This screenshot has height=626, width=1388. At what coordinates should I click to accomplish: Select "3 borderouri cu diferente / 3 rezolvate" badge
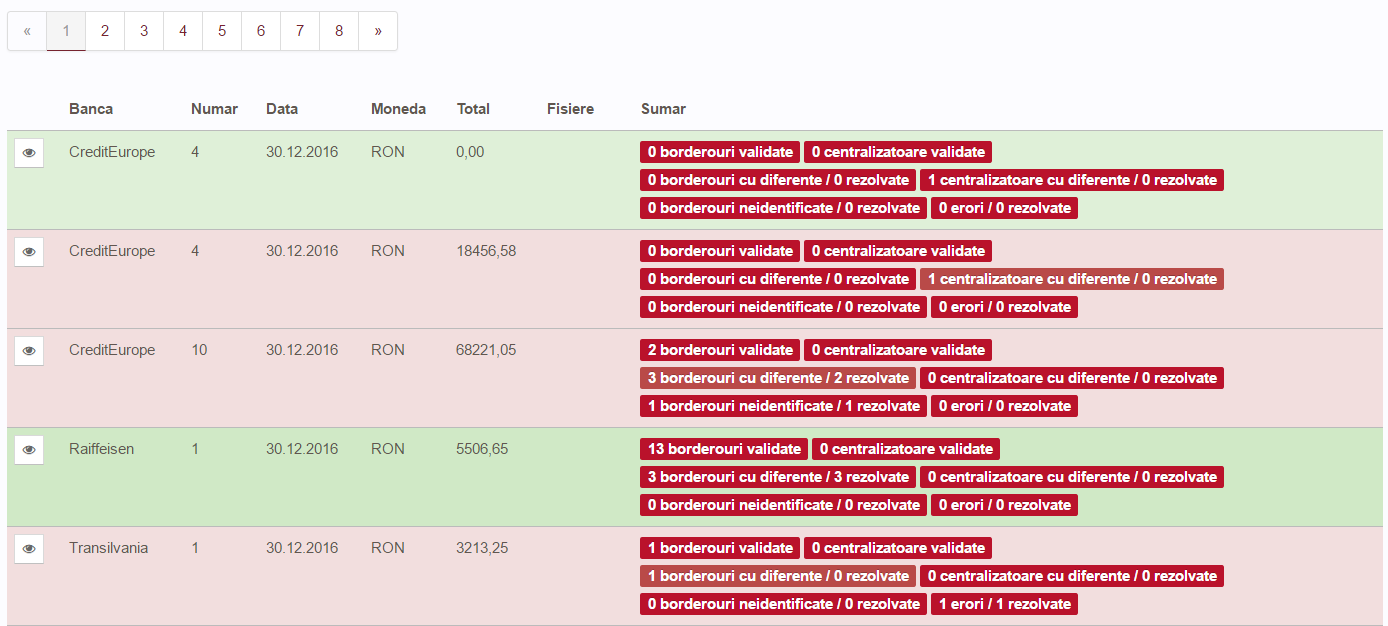[x=778, y=477]
